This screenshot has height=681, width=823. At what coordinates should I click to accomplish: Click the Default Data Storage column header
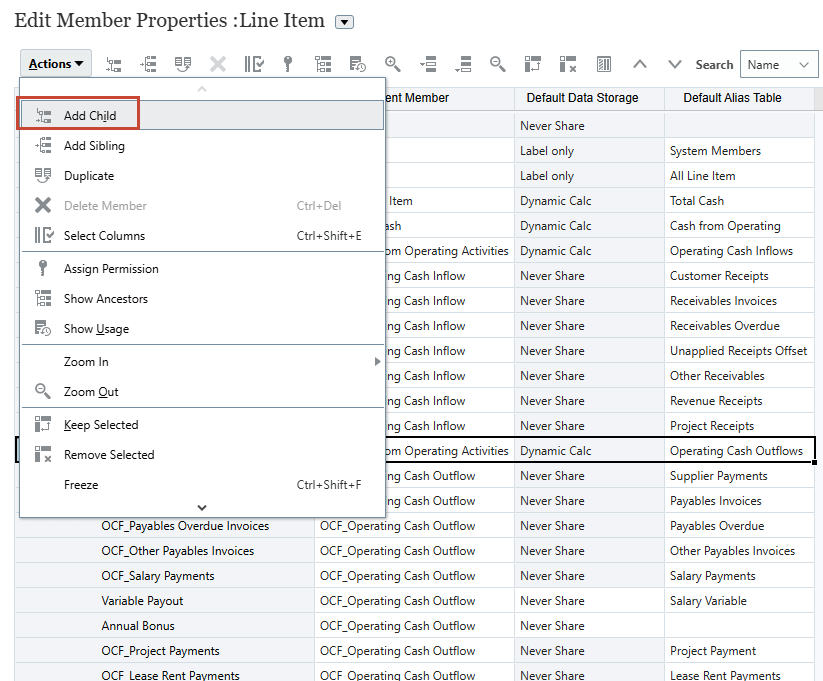point(589,98)
